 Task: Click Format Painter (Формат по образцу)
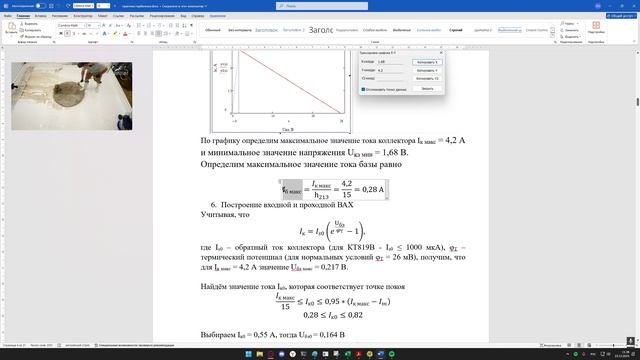coord(36,37)
